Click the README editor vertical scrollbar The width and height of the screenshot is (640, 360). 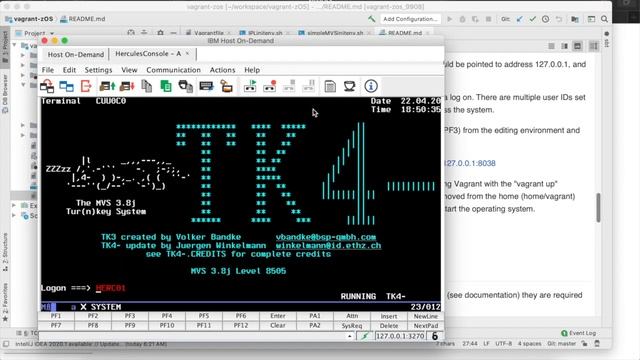point(598,208)
